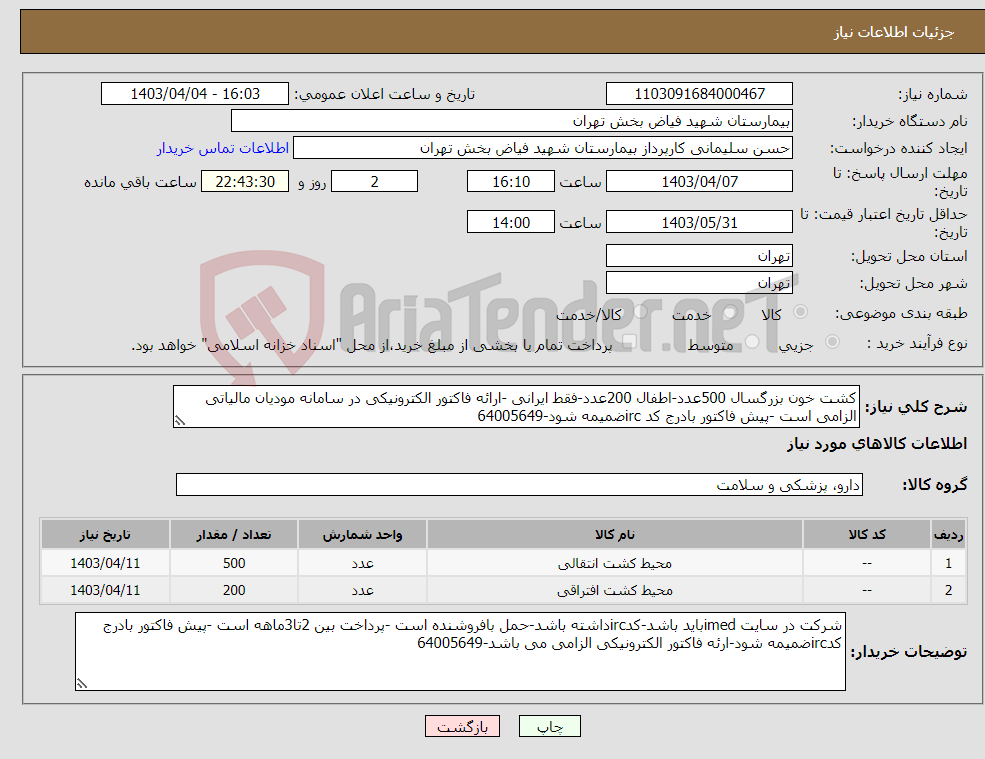
Task: Click the کد کالا column header
Action: [x=867, y=535]
